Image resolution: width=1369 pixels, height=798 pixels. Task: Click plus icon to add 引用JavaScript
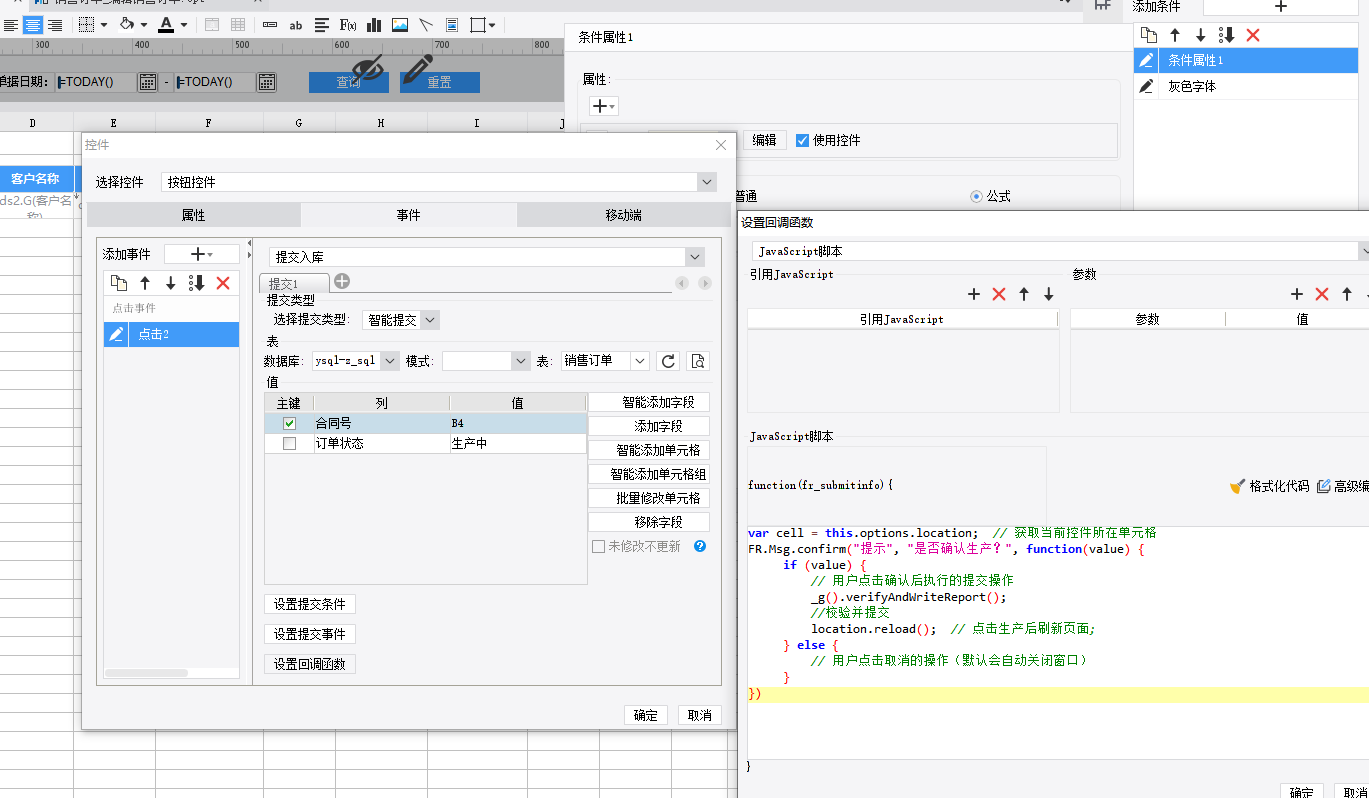(x=974, y=294)
